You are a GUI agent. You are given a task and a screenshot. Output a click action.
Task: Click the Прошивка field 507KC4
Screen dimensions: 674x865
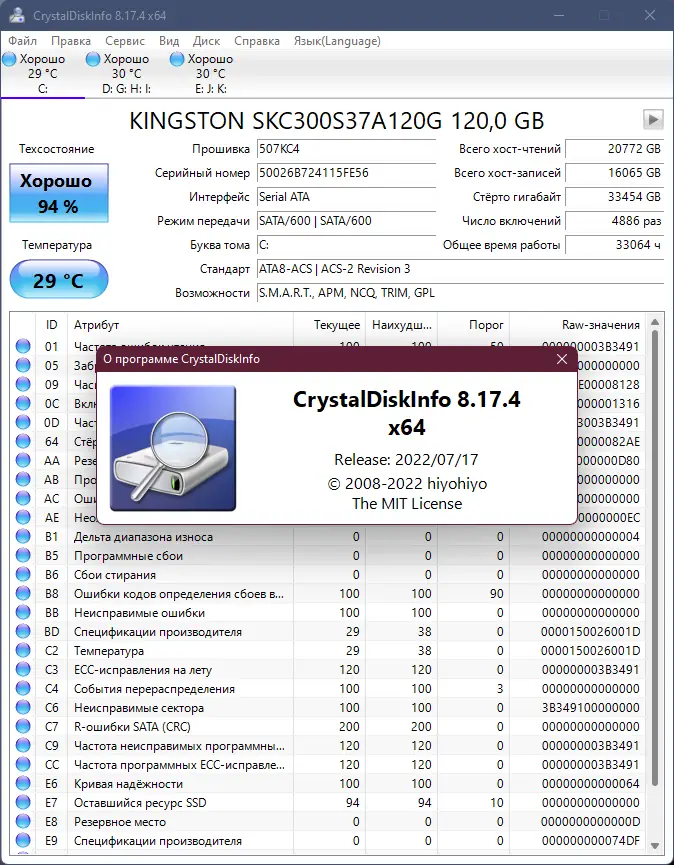pyautogui.click(x=346, y=149)
